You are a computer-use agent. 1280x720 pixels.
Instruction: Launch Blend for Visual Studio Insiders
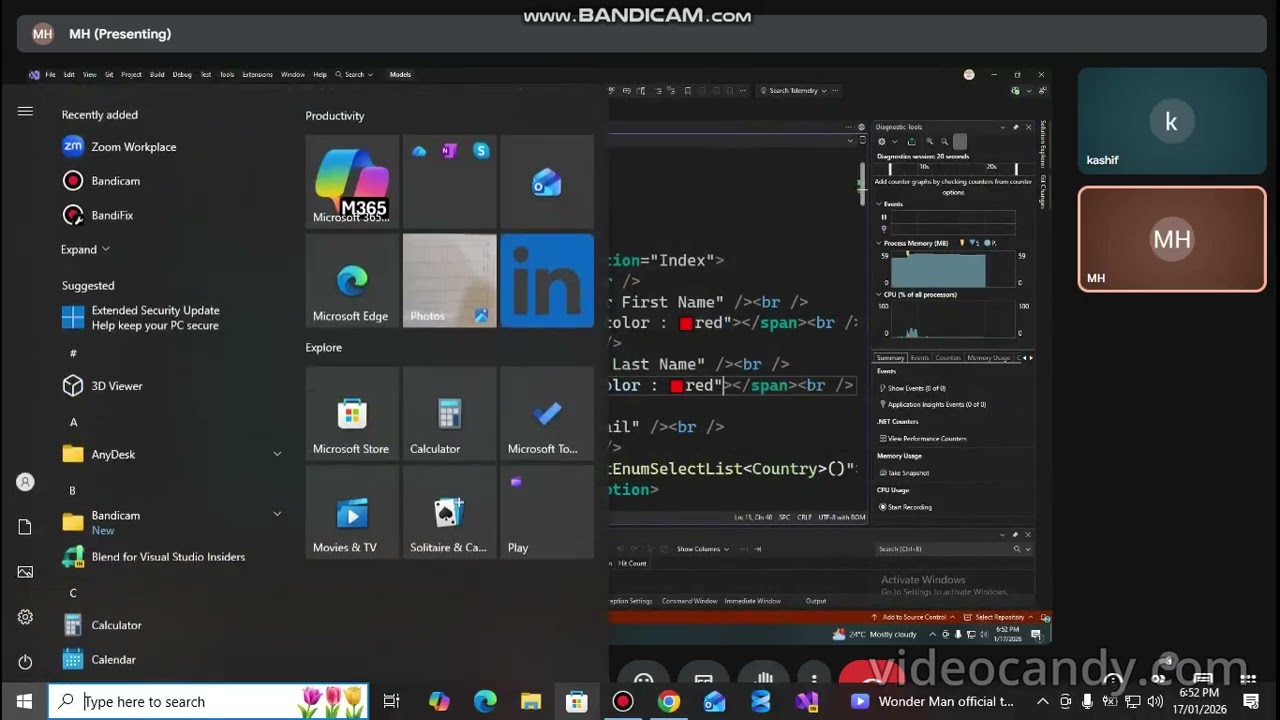(170, 557)
